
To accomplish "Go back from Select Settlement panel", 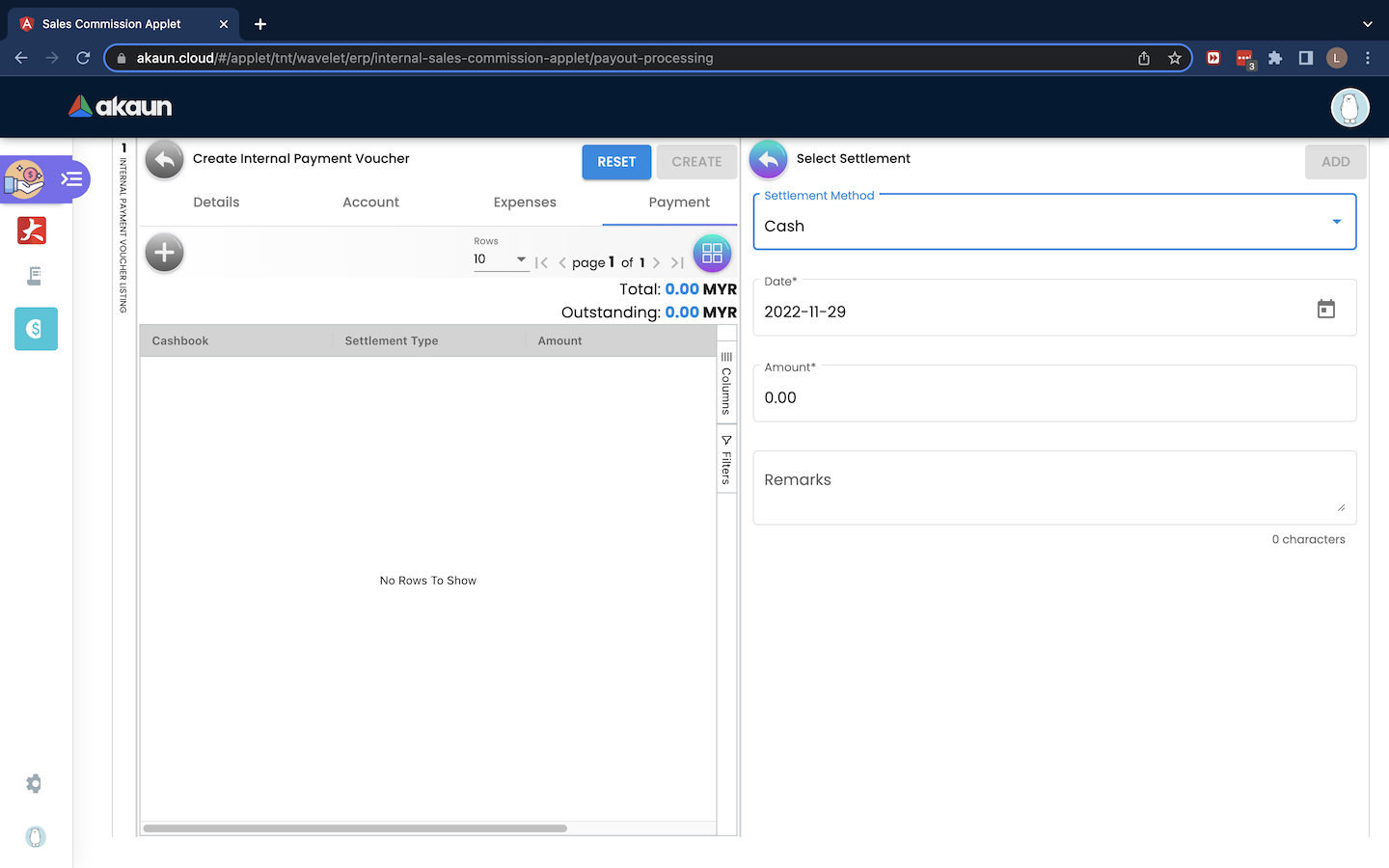I will pos(768,160).
